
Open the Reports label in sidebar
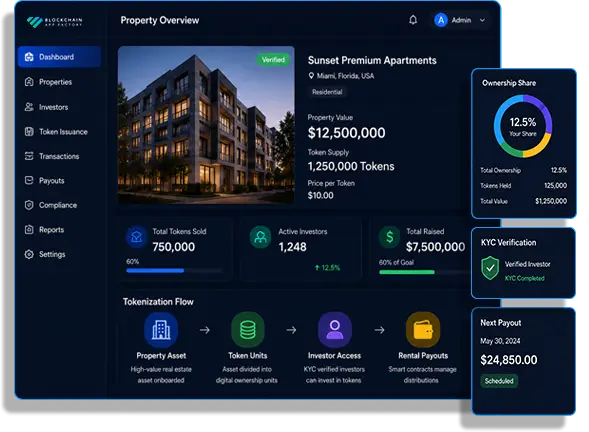pos(51,230)
